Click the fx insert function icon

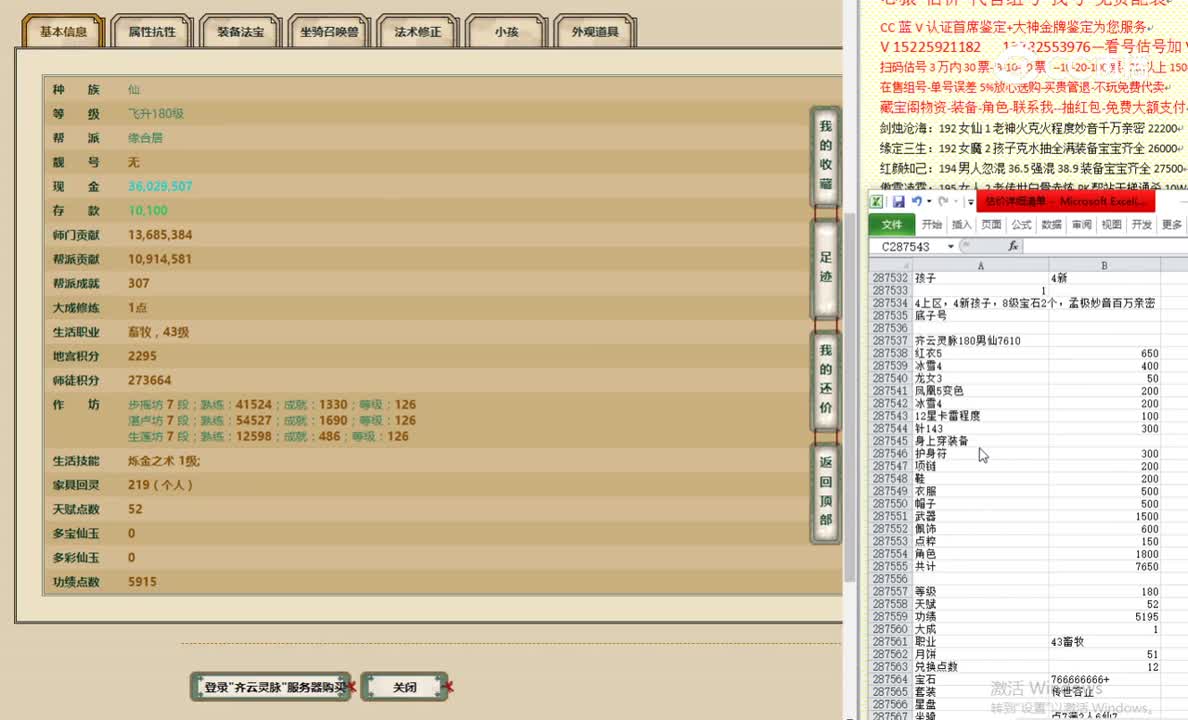(x=1013, y=246)
